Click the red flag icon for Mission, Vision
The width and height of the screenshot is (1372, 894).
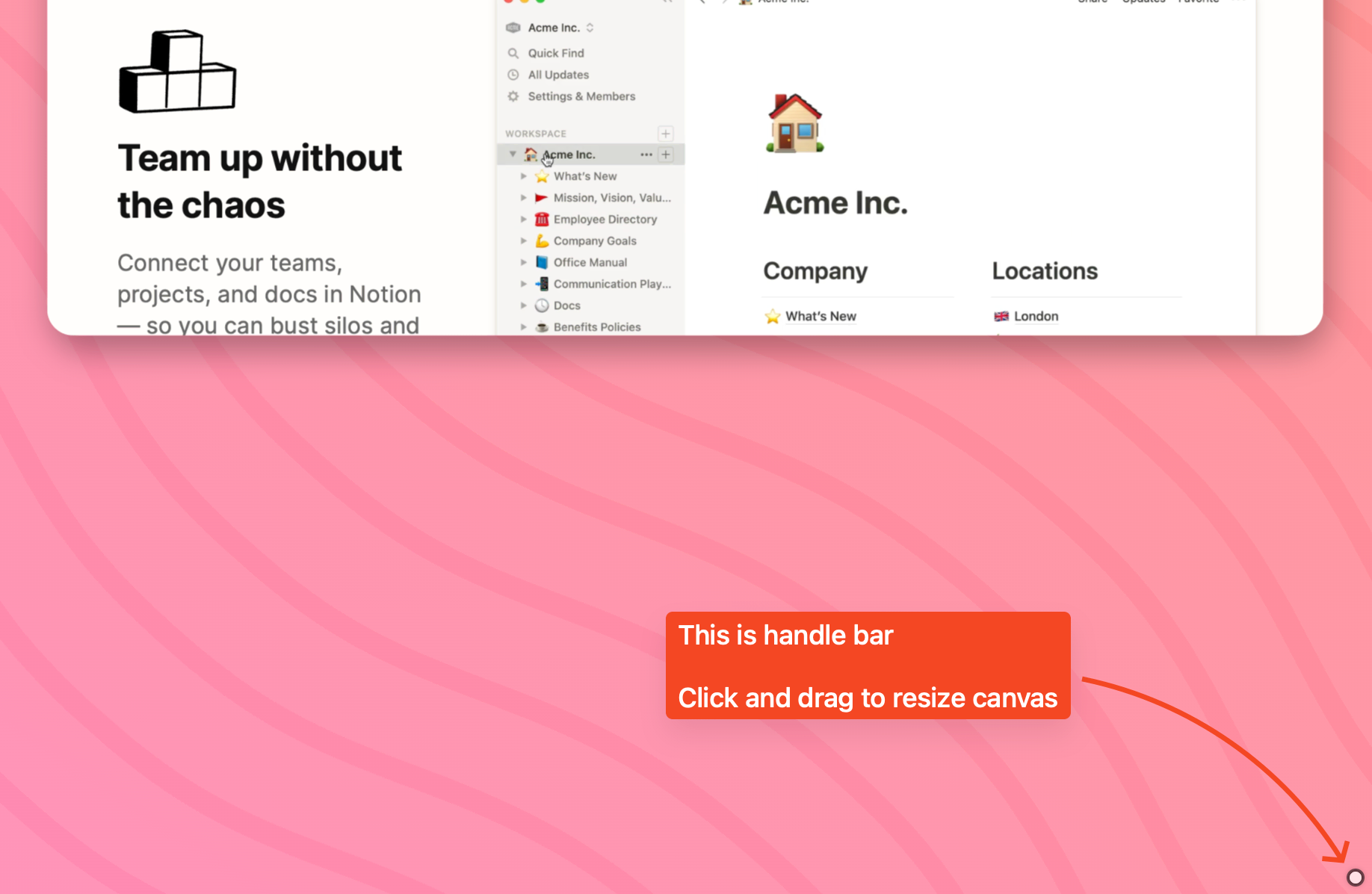tap(542, 198)
